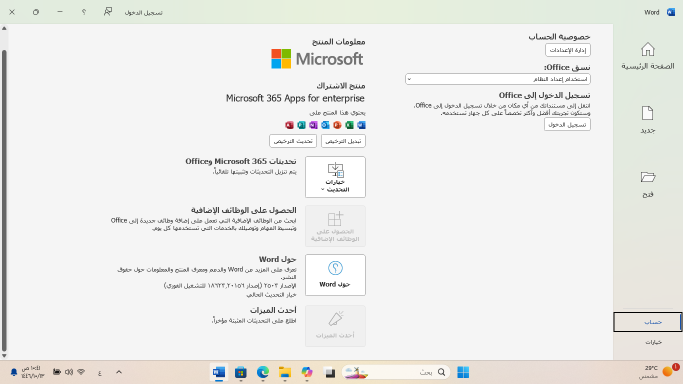Click the Word app icon in product list
683x384 pixels.
[x=361, y=125]
